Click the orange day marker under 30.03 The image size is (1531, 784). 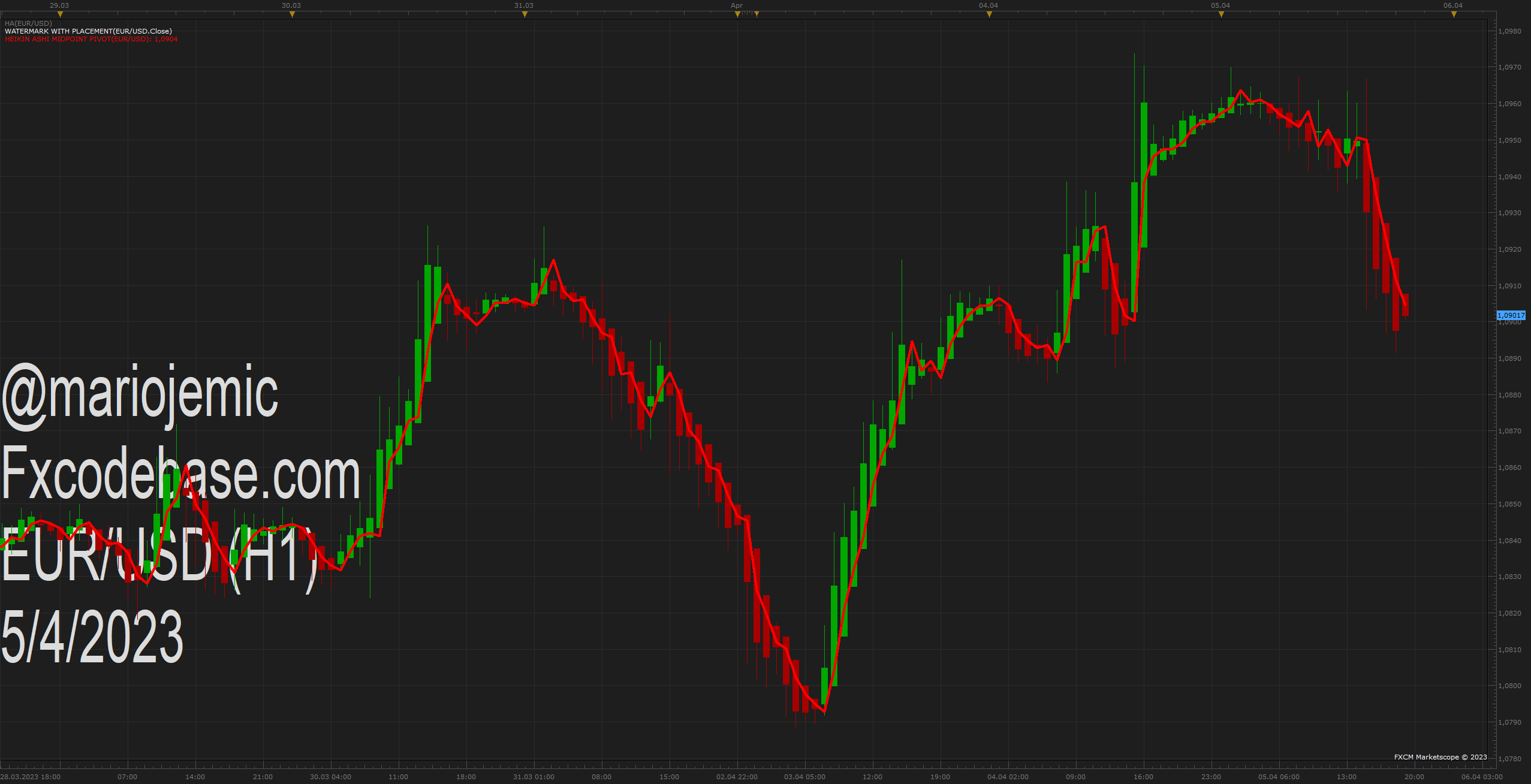tap(292, 14)
